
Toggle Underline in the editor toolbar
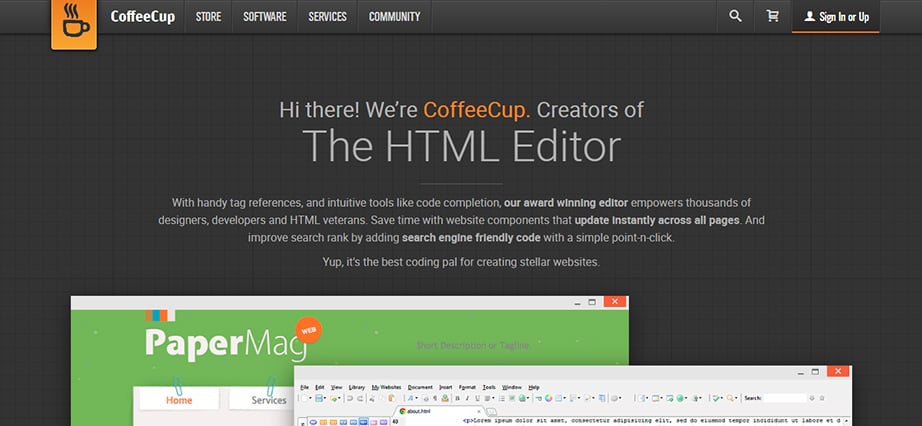pyautogui.click(x=477, y=398)
